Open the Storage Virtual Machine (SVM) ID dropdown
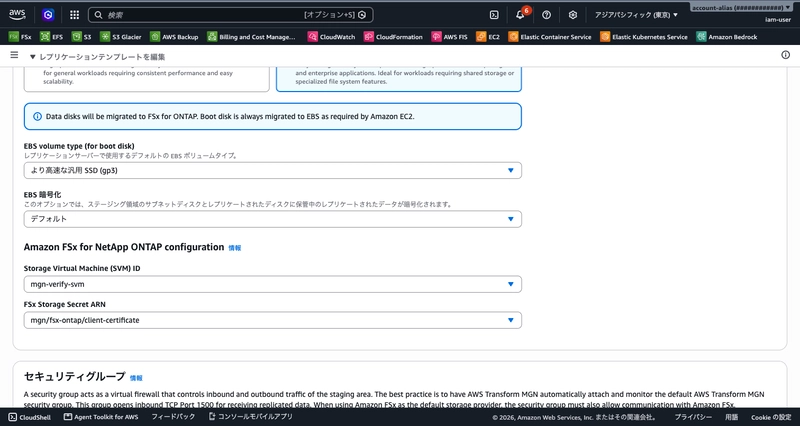This screenshot has width=800, height=426. (x=272, y=284)
